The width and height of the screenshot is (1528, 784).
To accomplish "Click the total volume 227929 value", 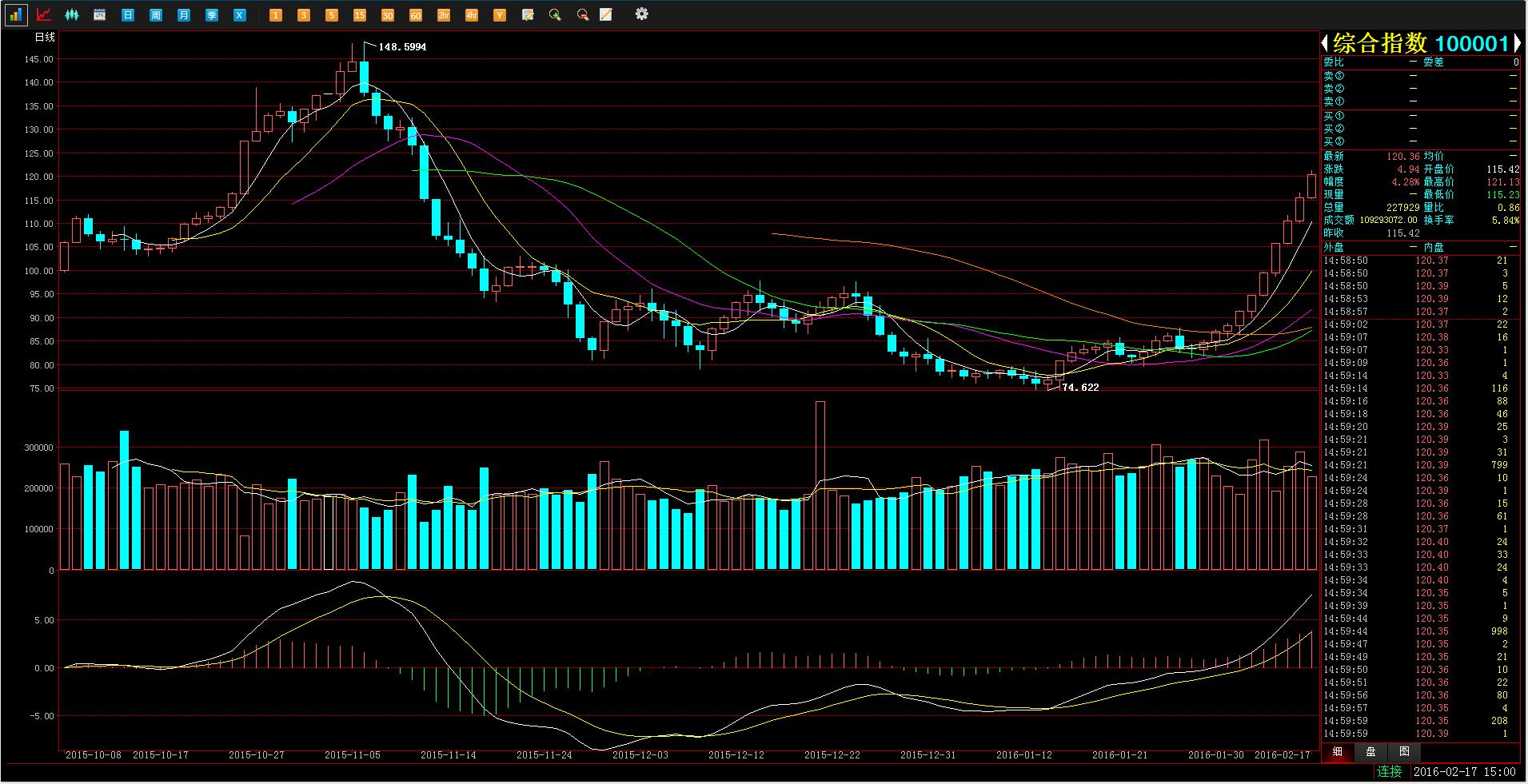I will point(1403,208).
